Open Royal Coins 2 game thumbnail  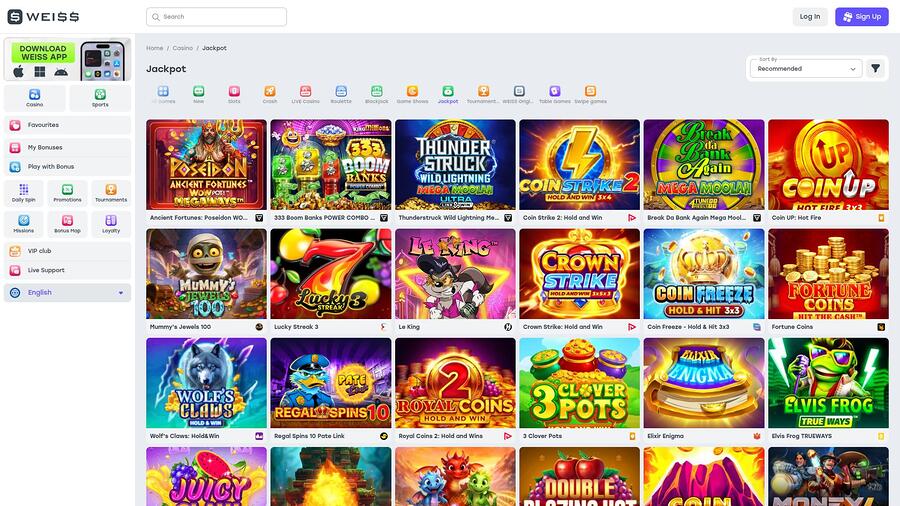(455, 383)
